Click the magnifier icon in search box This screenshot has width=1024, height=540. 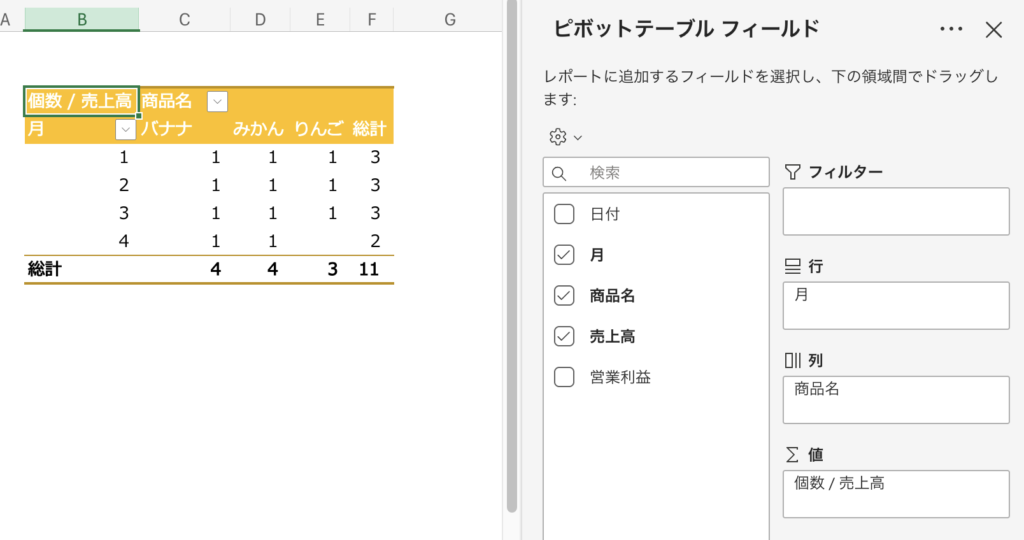[560, 173]
